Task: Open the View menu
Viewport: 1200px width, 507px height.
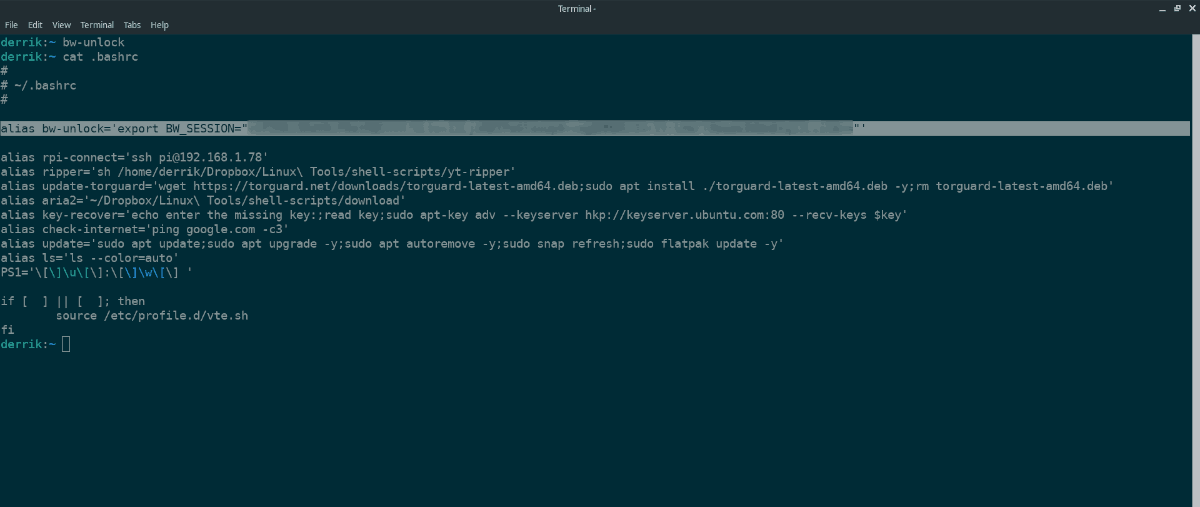Action: click(x=62, y=25)
